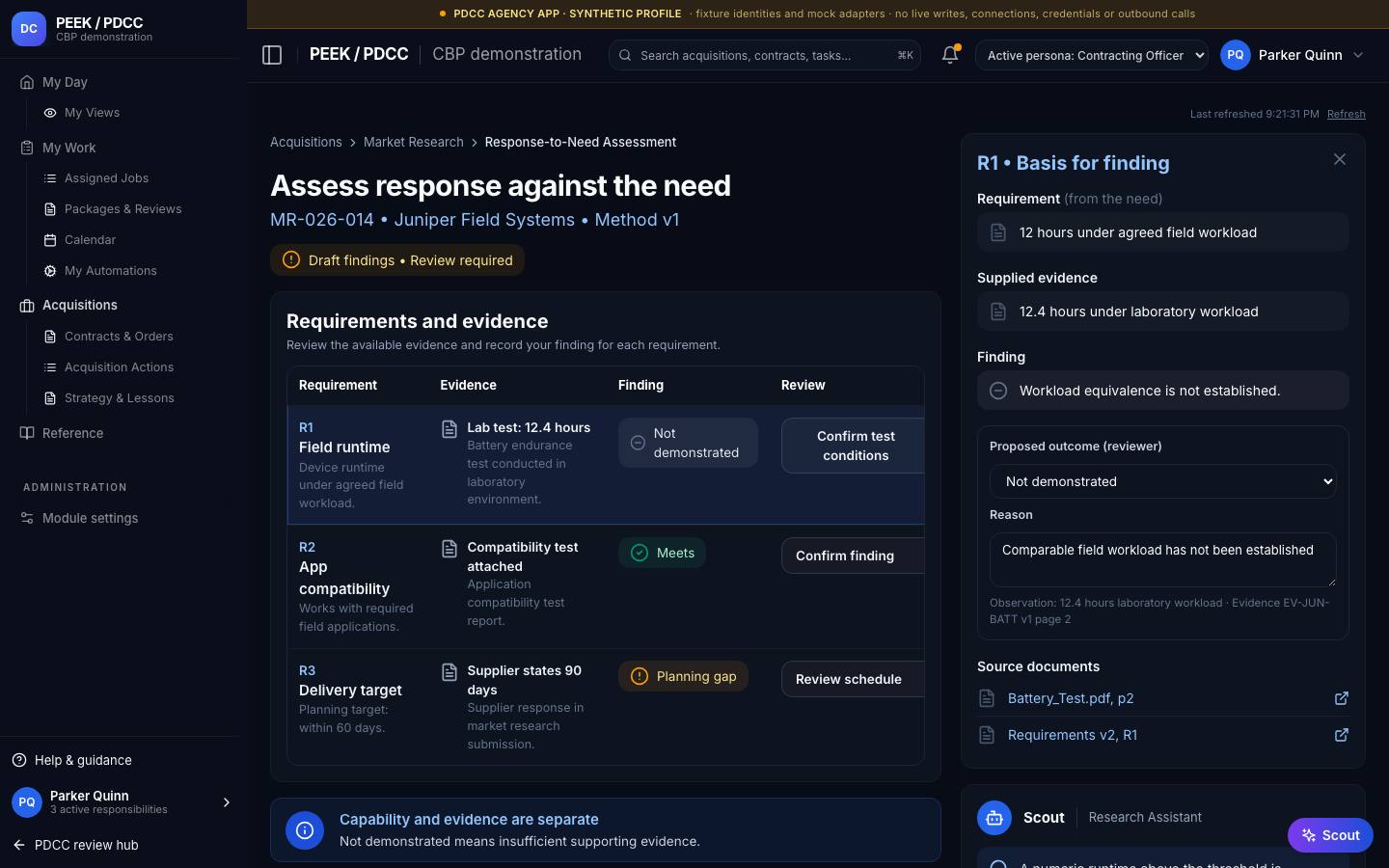Open Contracts & Orders
This screenshot has height=868, width=1389.
tap(119, 337)
